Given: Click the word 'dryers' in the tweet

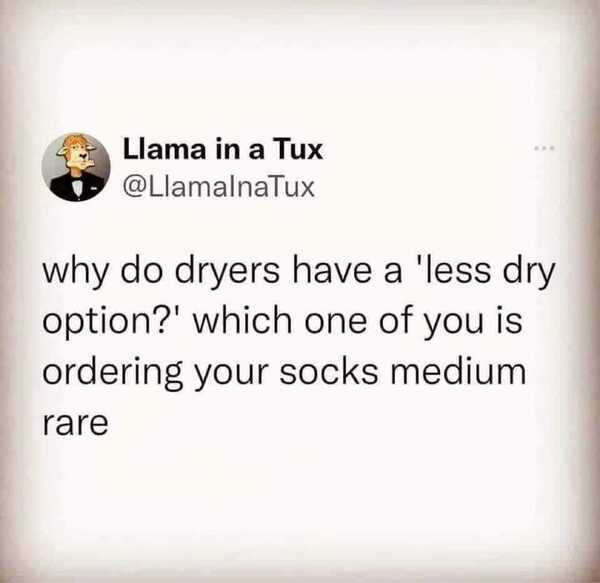Looking at the screenshot, I should coord(227,273).
